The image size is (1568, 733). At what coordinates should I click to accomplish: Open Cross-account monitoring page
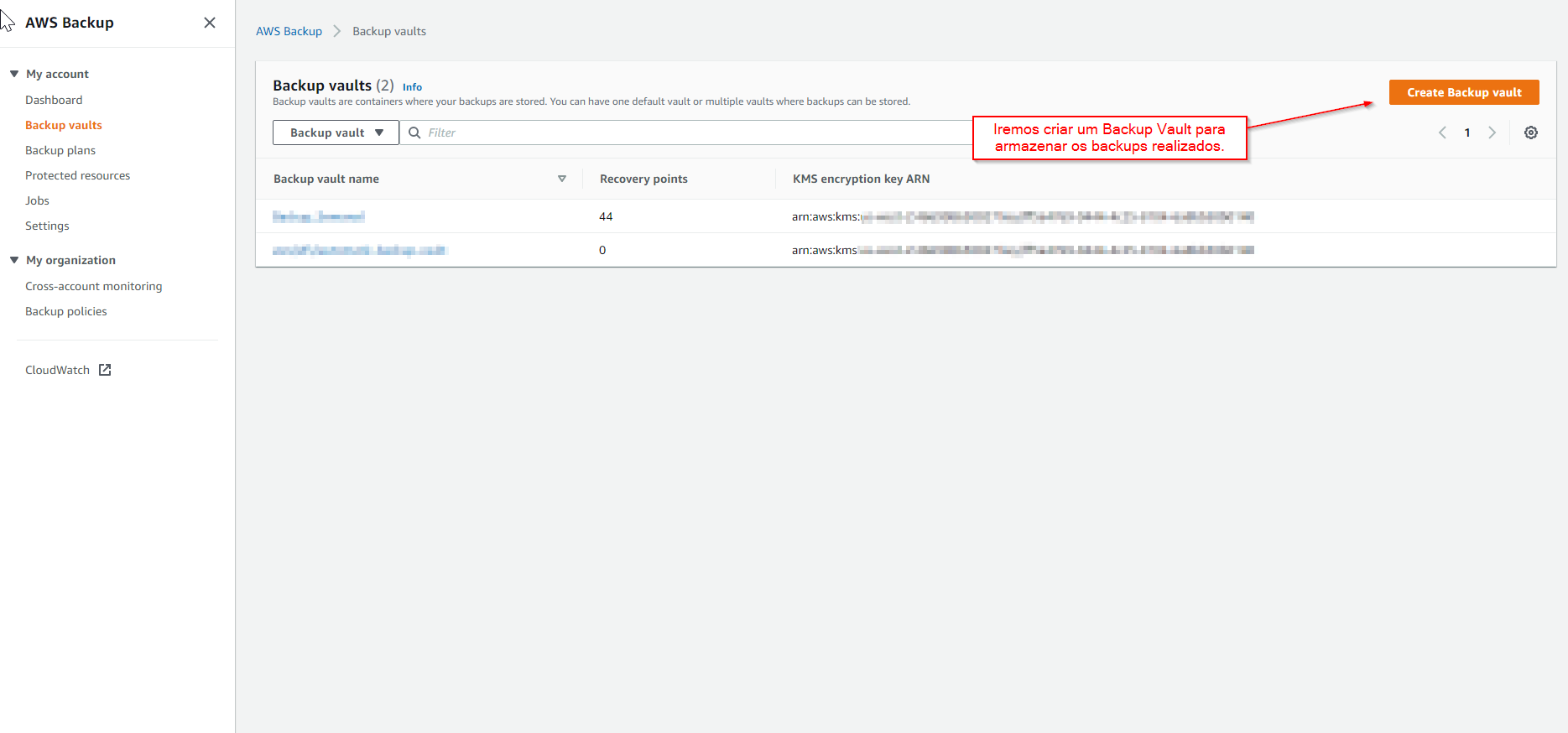click(93, 286)
